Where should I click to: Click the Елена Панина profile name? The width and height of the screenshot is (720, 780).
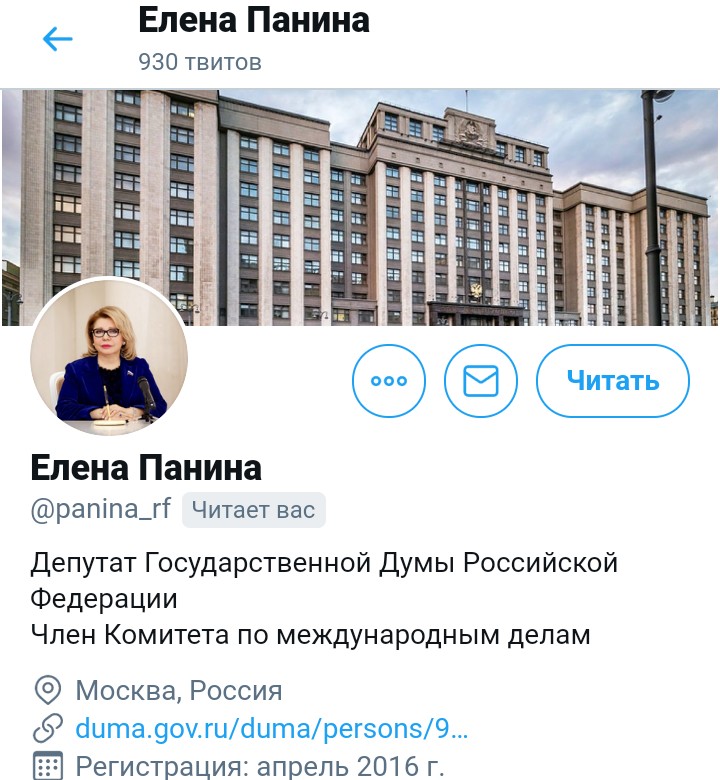(x=146, y=468)
